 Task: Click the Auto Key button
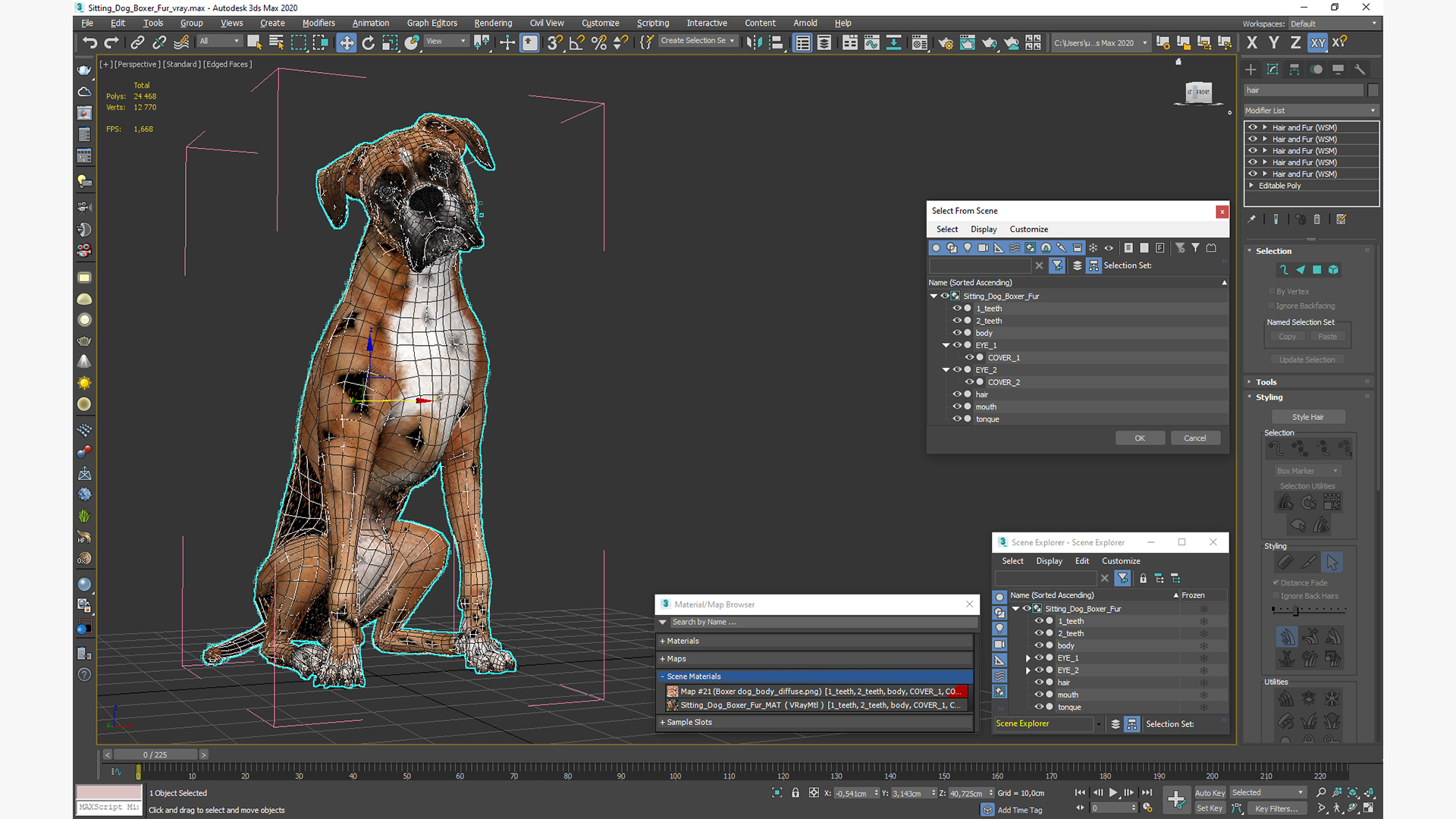1210,793
